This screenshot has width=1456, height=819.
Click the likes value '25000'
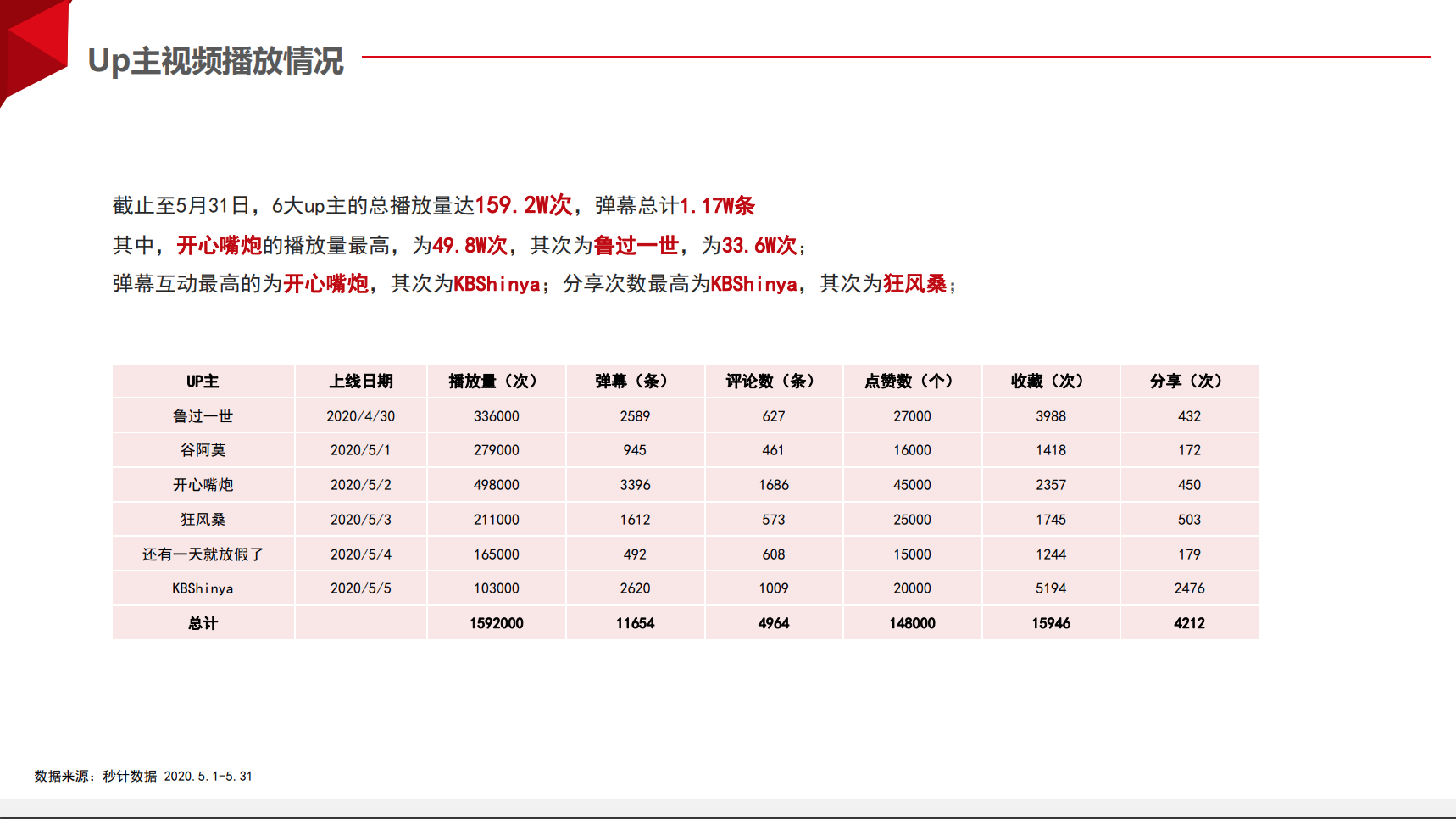tap(912, 520)
